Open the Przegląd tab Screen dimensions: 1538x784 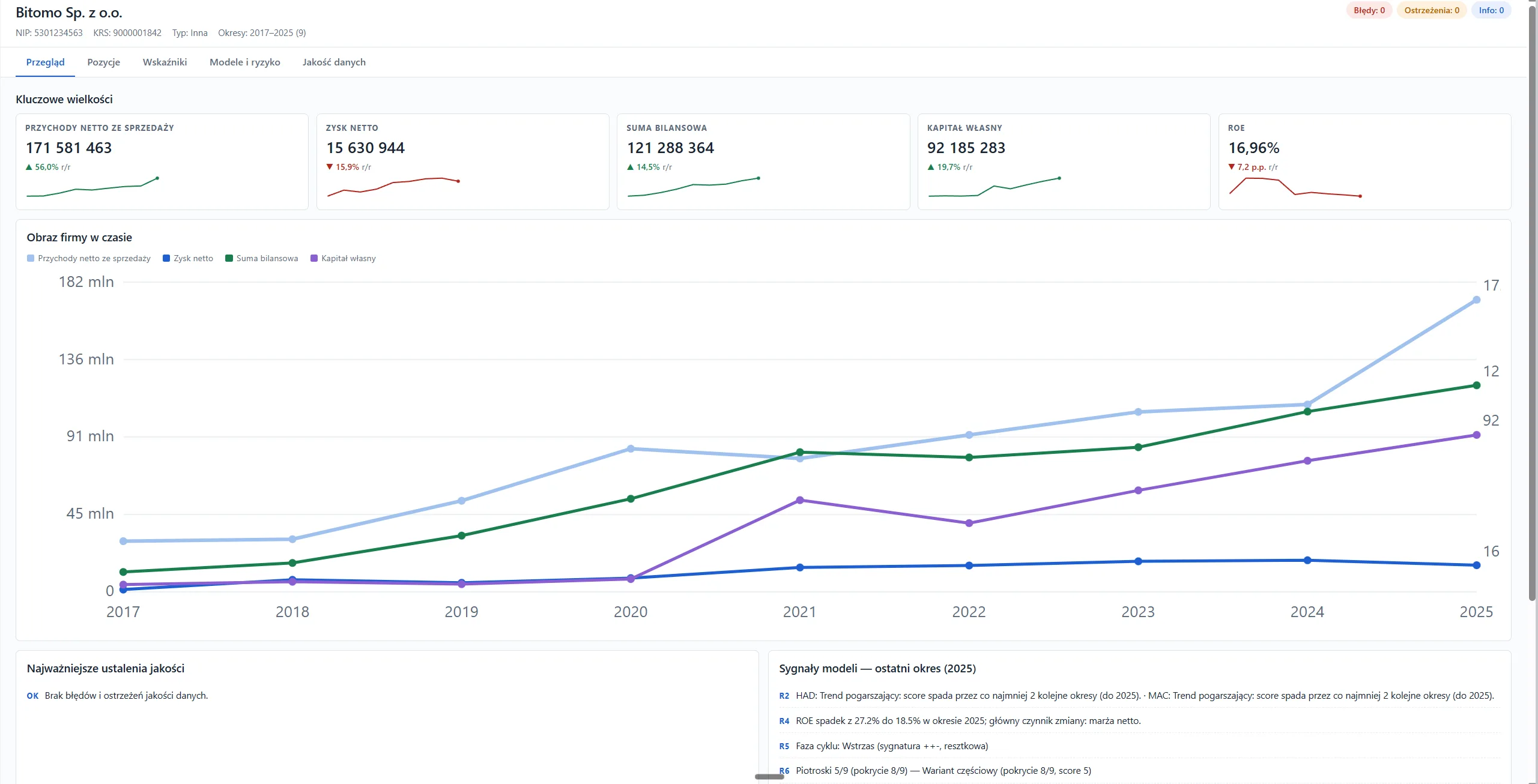coord(45,62)
